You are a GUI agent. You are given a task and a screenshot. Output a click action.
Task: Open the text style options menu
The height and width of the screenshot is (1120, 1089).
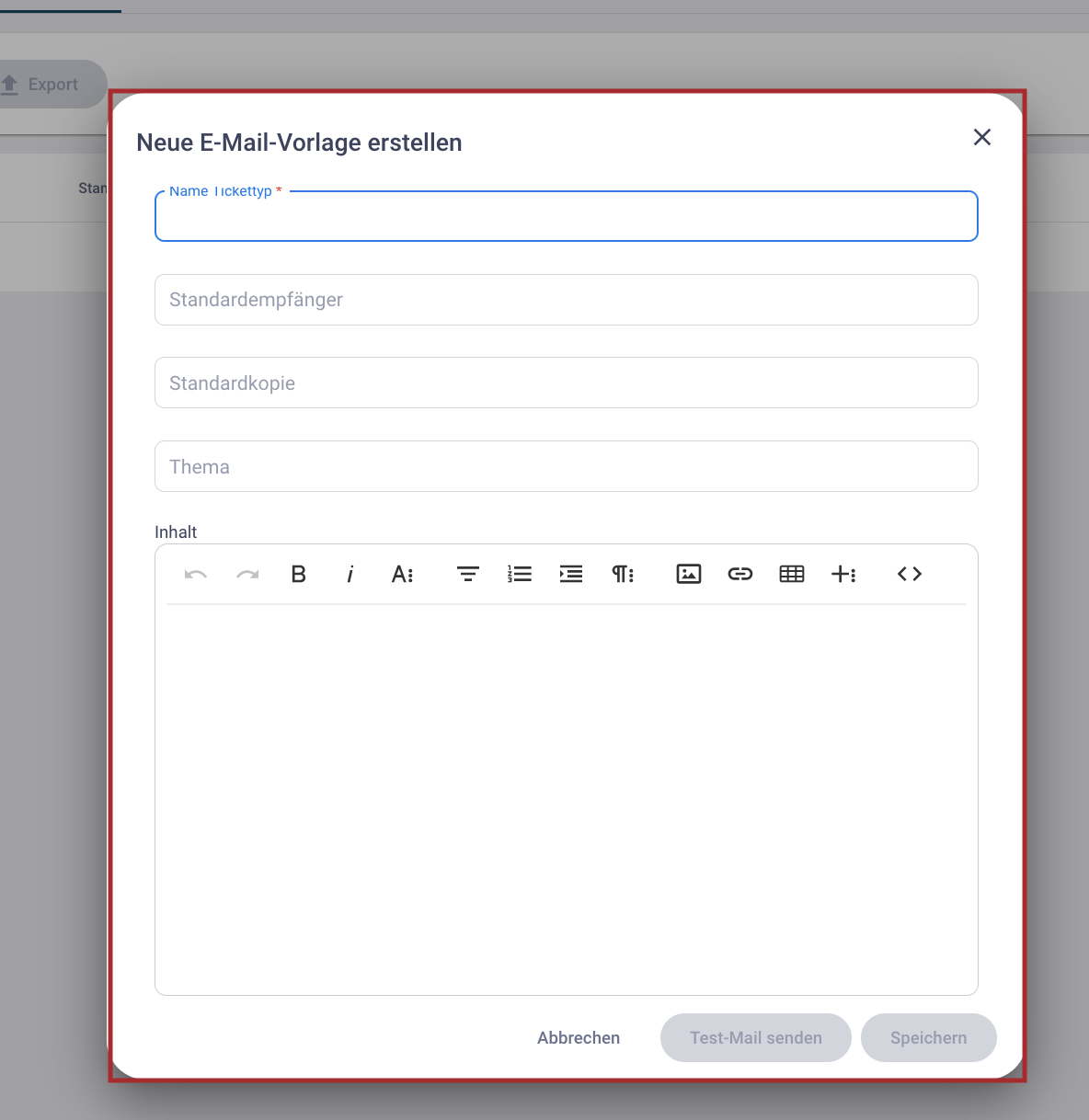click(402, 574)
